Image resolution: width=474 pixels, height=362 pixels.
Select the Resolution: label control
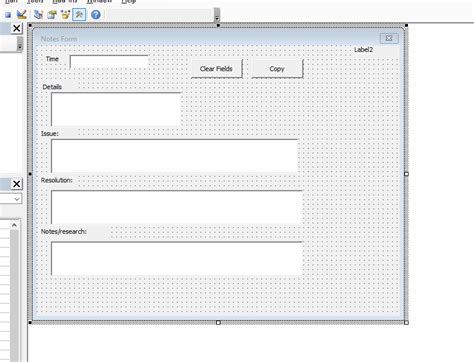57,180
